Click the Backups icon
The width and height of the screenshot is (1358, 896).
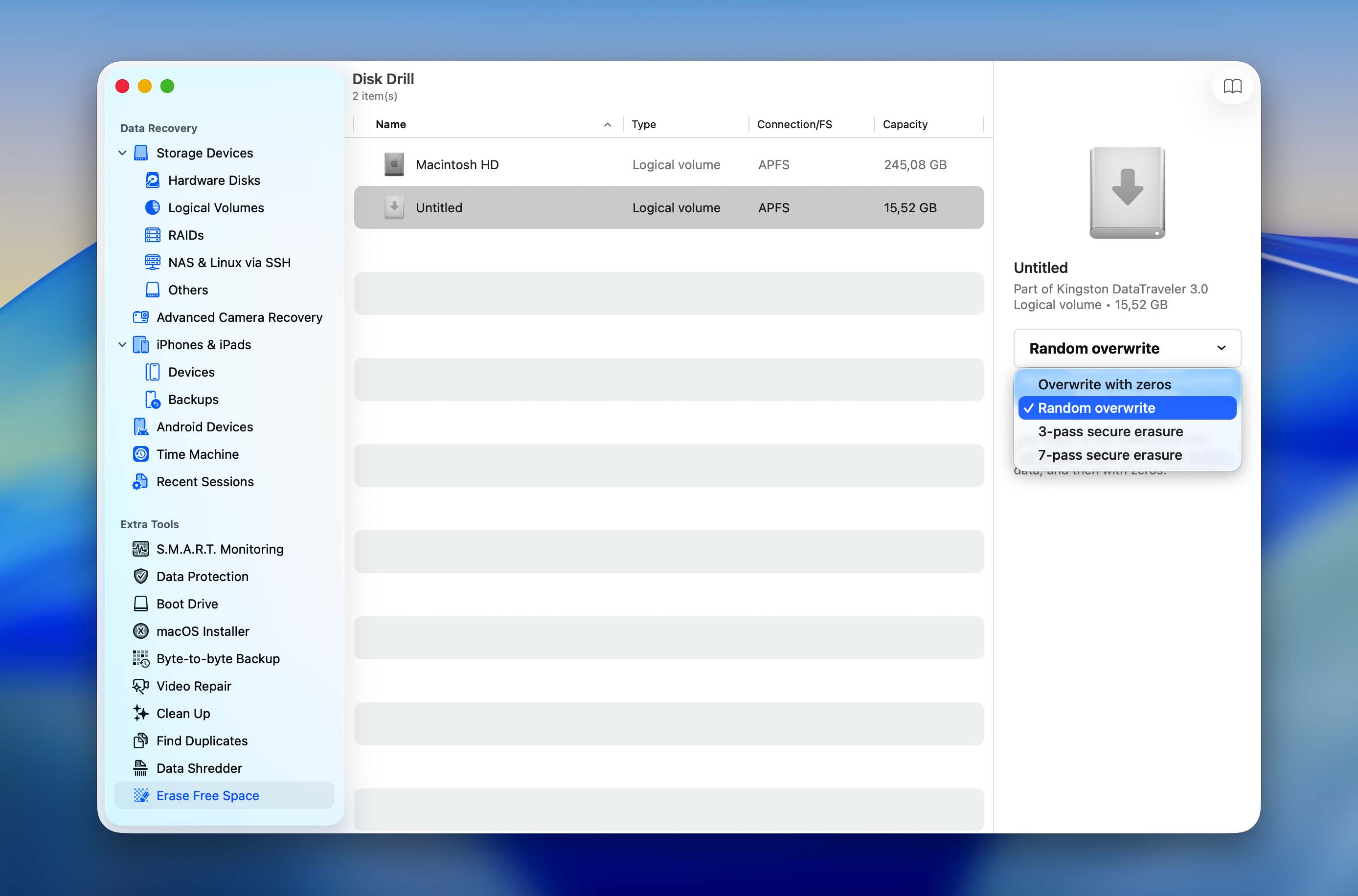(153, 400)
